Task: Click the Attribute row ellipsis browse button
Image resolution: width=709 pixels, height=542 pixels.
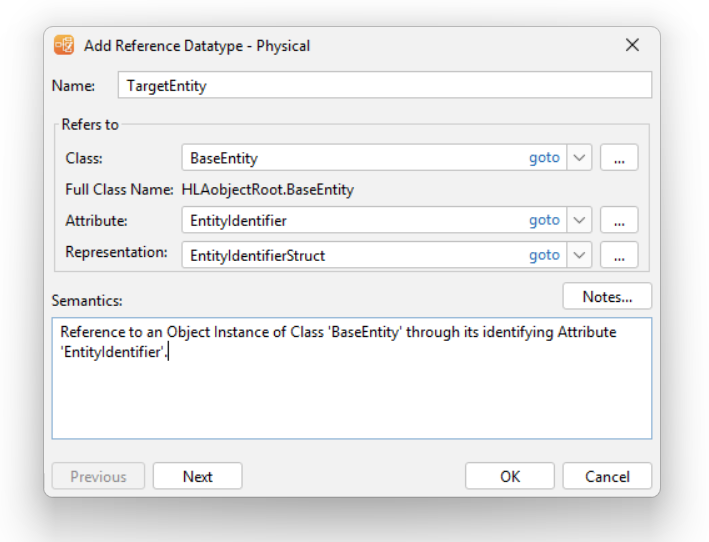Action: pos(619,220)
